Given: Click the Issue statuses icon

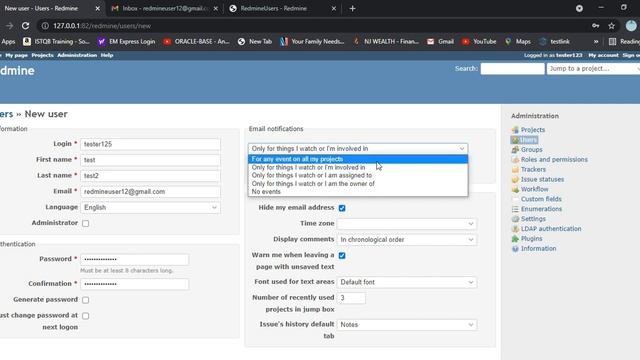Looking at the screenshot, I should click(515, 180).
